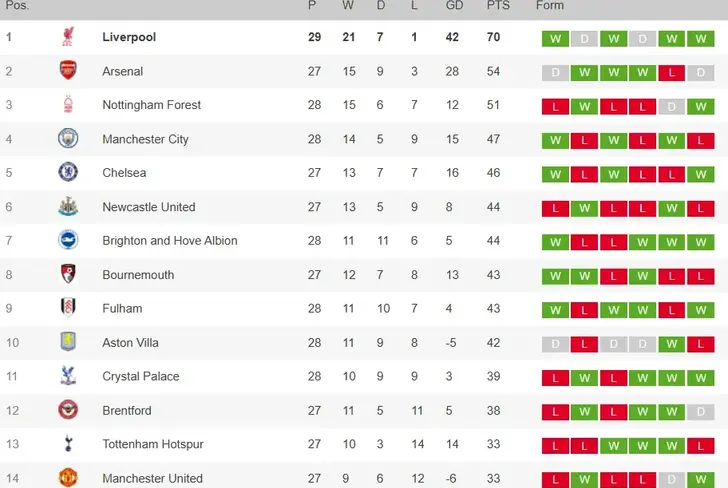Select the Manchester City badge icon

pos(68,139)
